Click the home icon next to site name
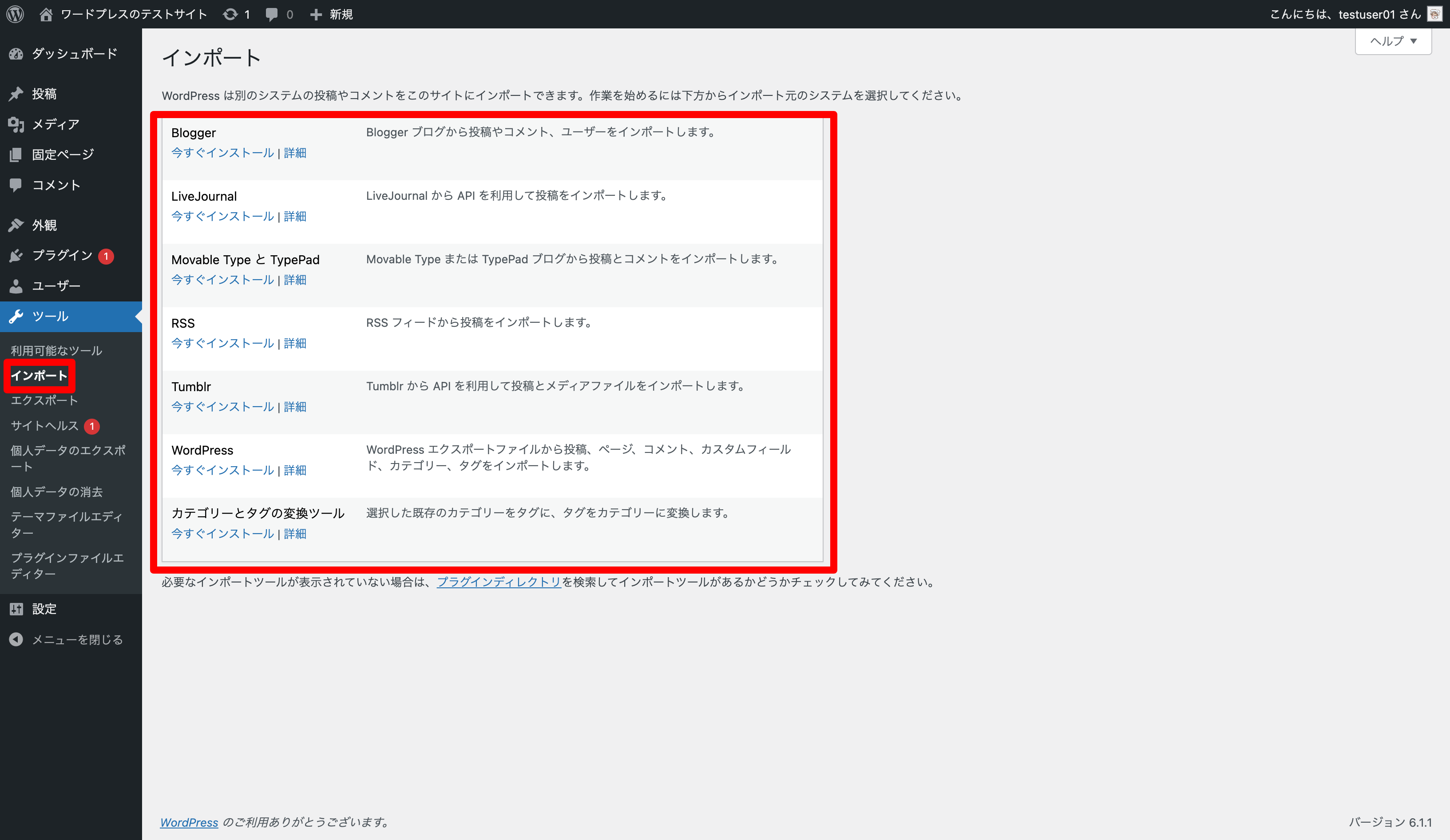The height and width of the screenshot is (840, 1450). click(46, 14)
